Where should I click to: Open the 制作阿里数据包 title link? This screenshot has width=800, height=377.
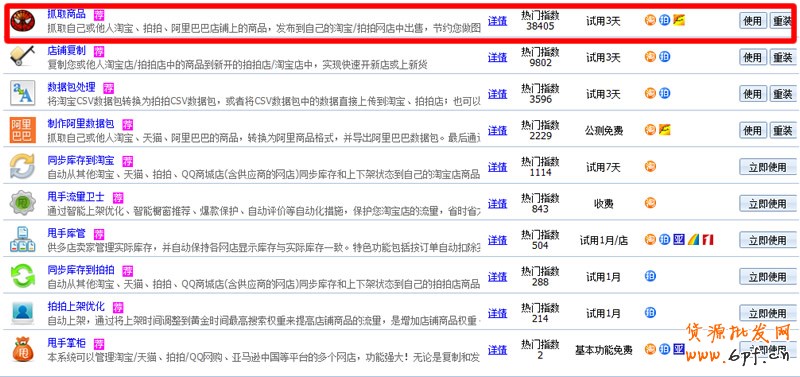pyautogui.click(x=81, y=124)
